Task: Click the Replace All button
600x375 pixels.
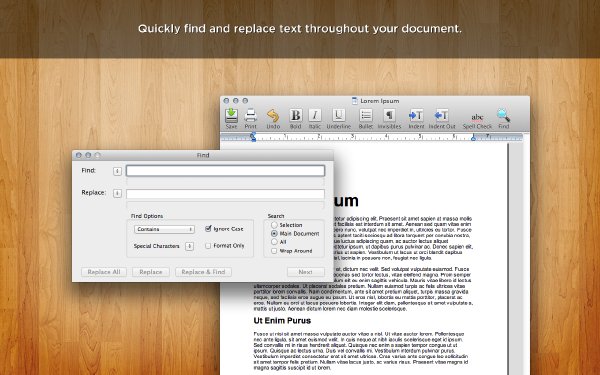Action: pos(104,272)
